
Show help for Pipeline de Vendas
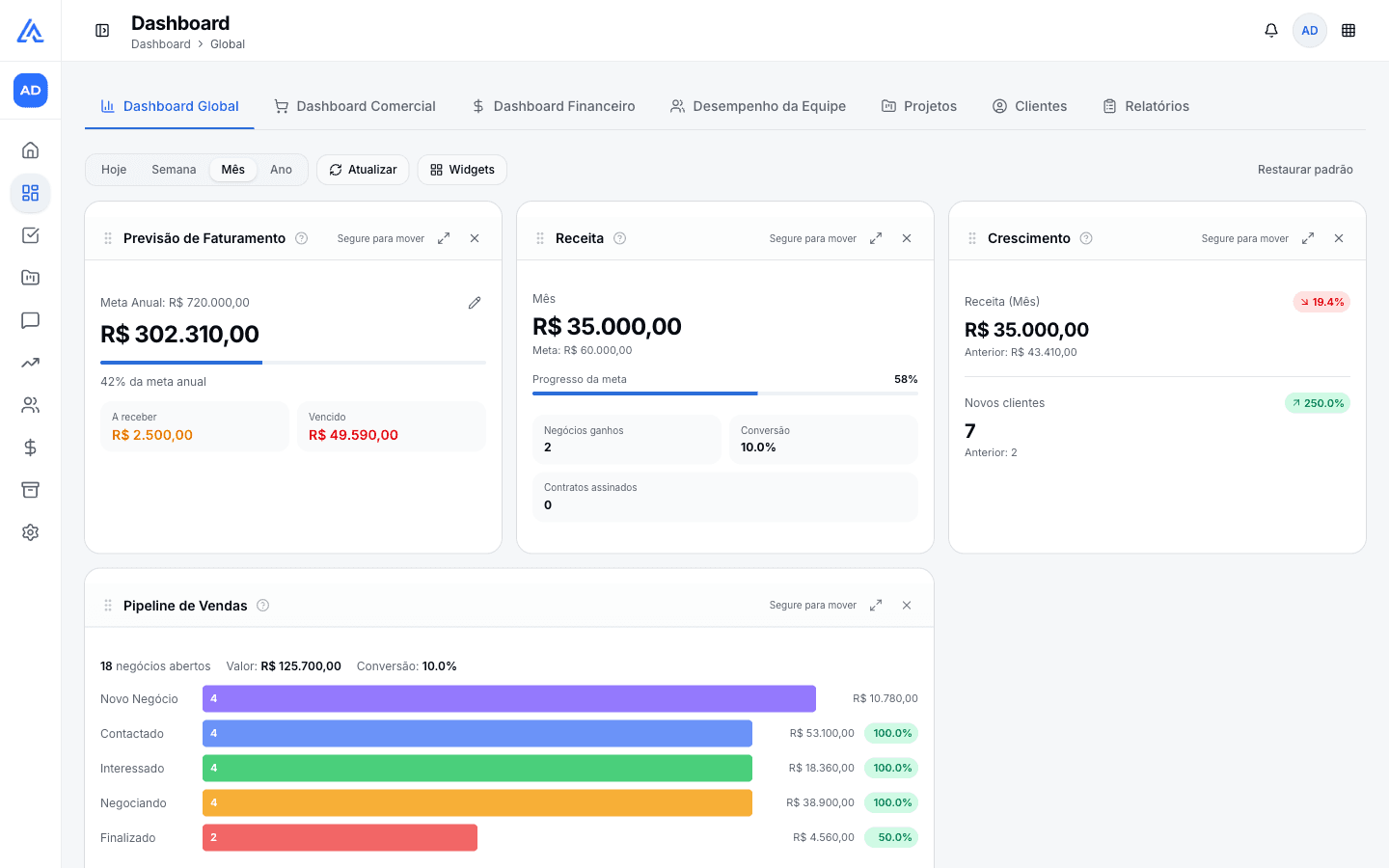(263, 606)
